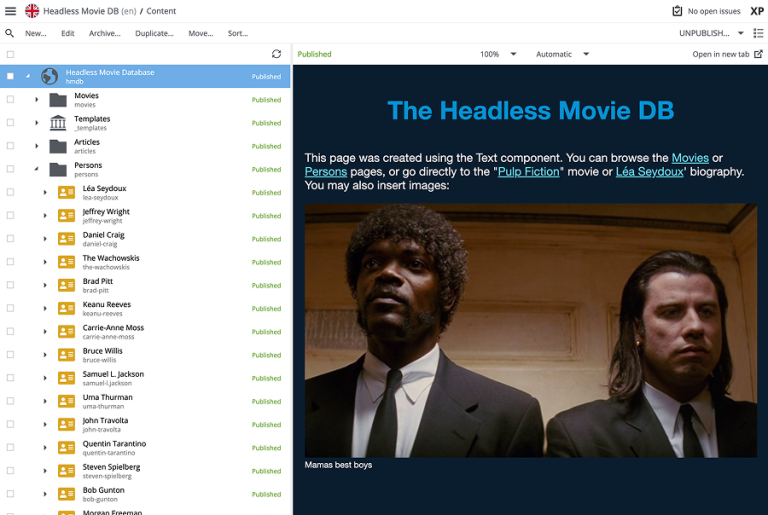Viewport: 768px width, 515px height.
Task: Open the XP application launcher
Action: pyautogui.click(x=757, y=11)
